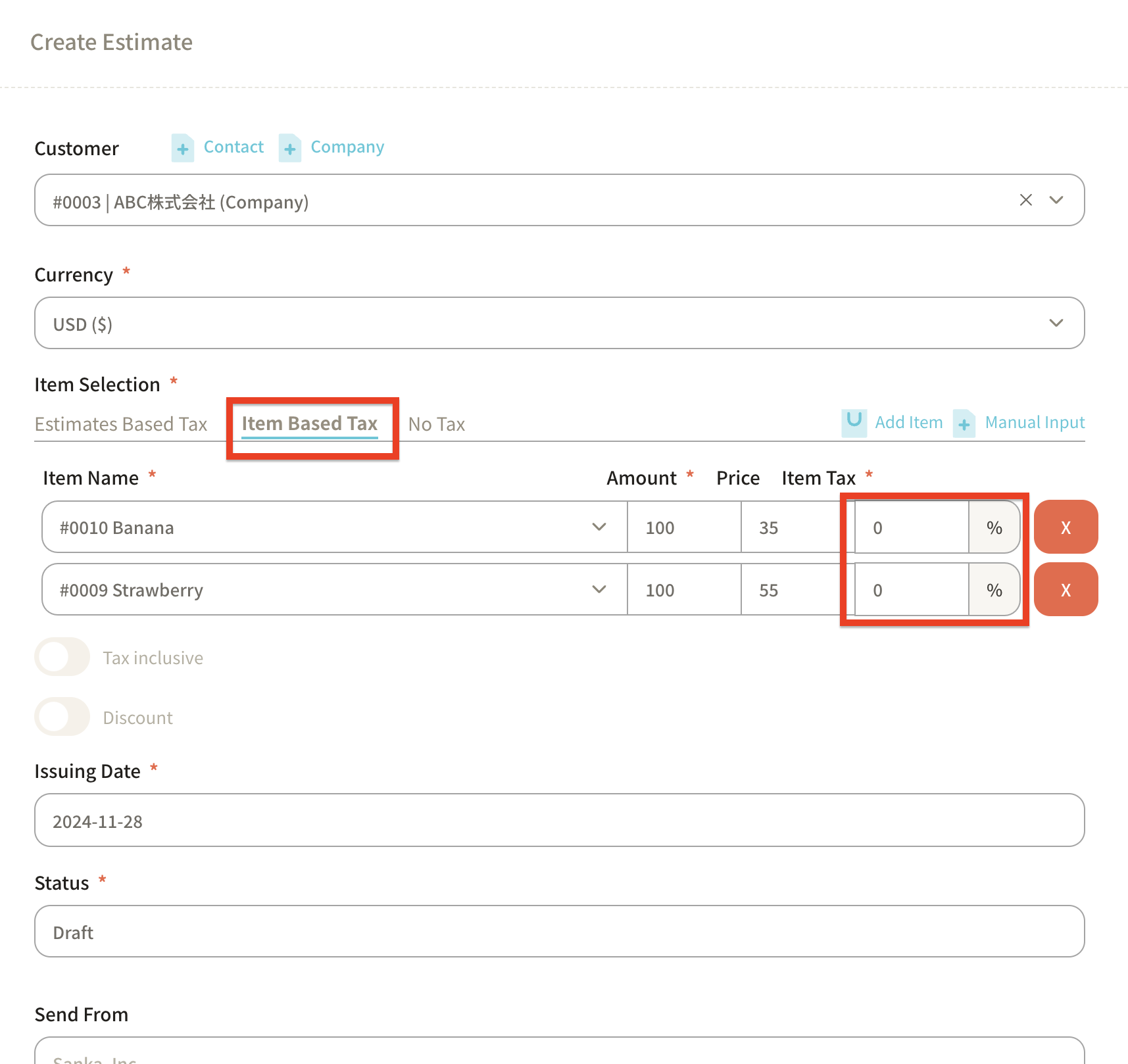
Task: Click the Issuing Date field
Action: click(x=559, y=821)
